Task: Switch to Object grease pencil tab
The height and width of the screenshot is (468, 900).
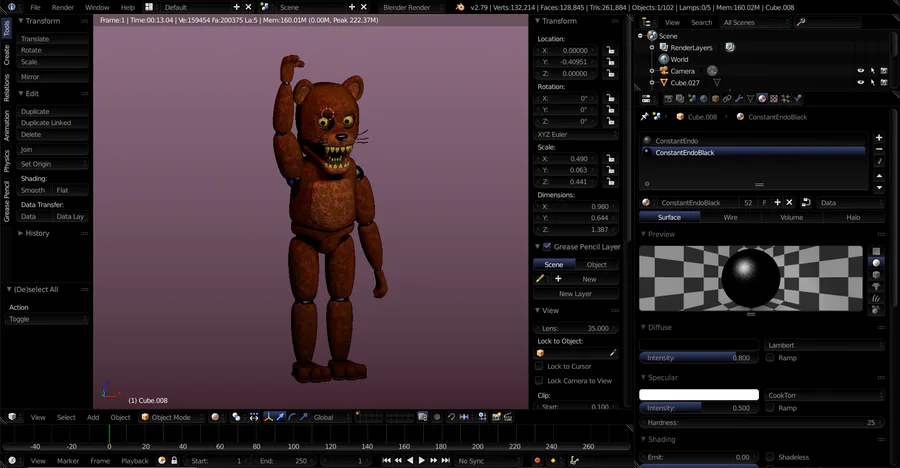Action: 597,264
